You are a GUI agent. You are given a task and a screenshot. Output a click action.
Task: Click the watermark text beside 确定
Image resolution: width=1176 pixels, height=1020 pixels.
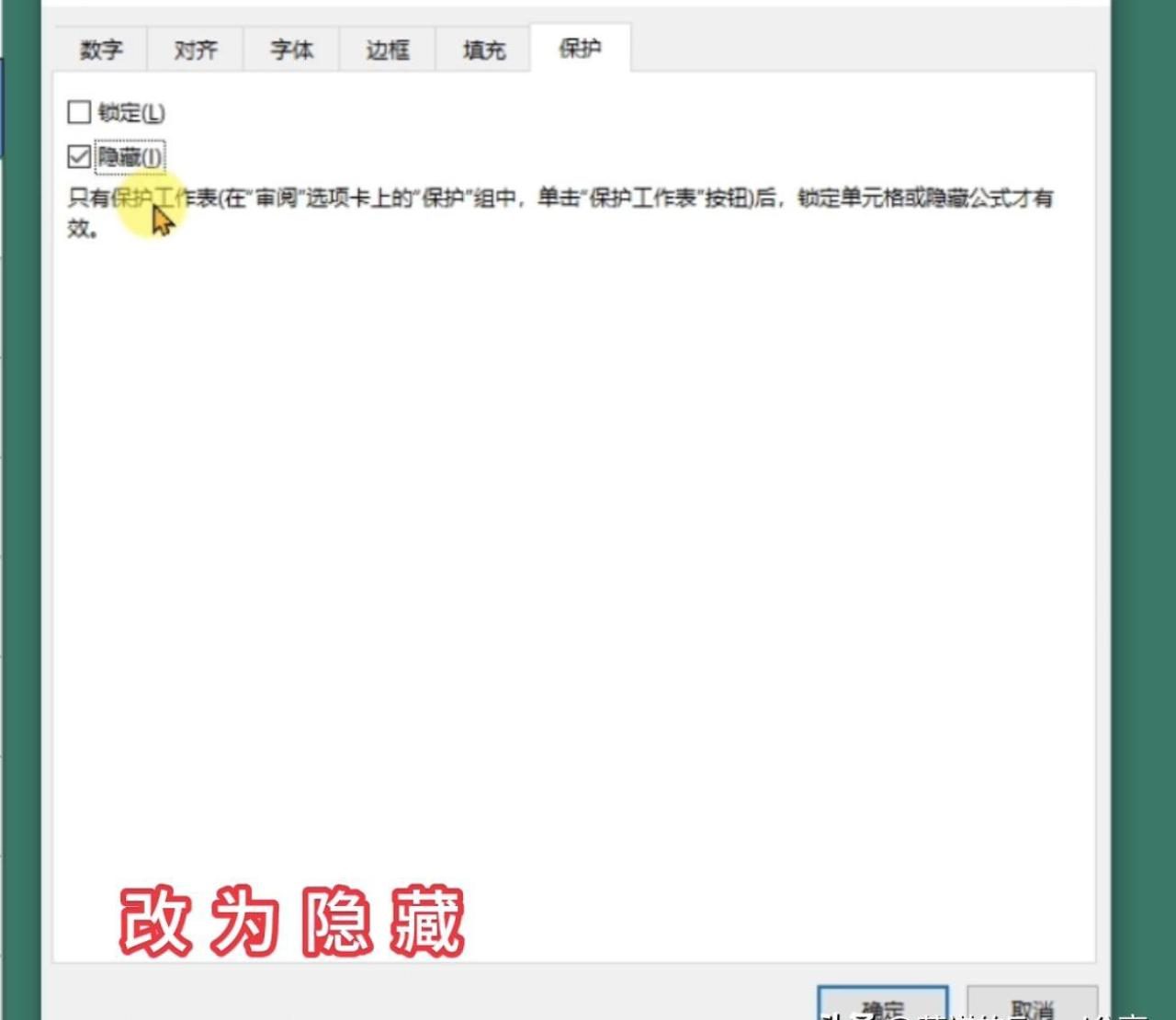tap(983, 1015)
